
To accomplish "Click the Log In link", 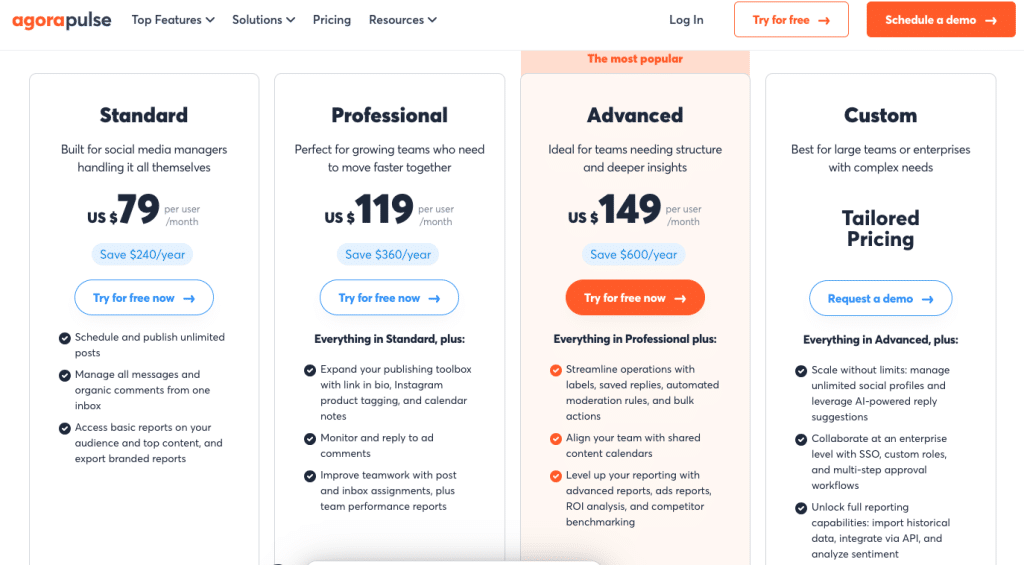I will pyautogui.click(x=686, y=20).
